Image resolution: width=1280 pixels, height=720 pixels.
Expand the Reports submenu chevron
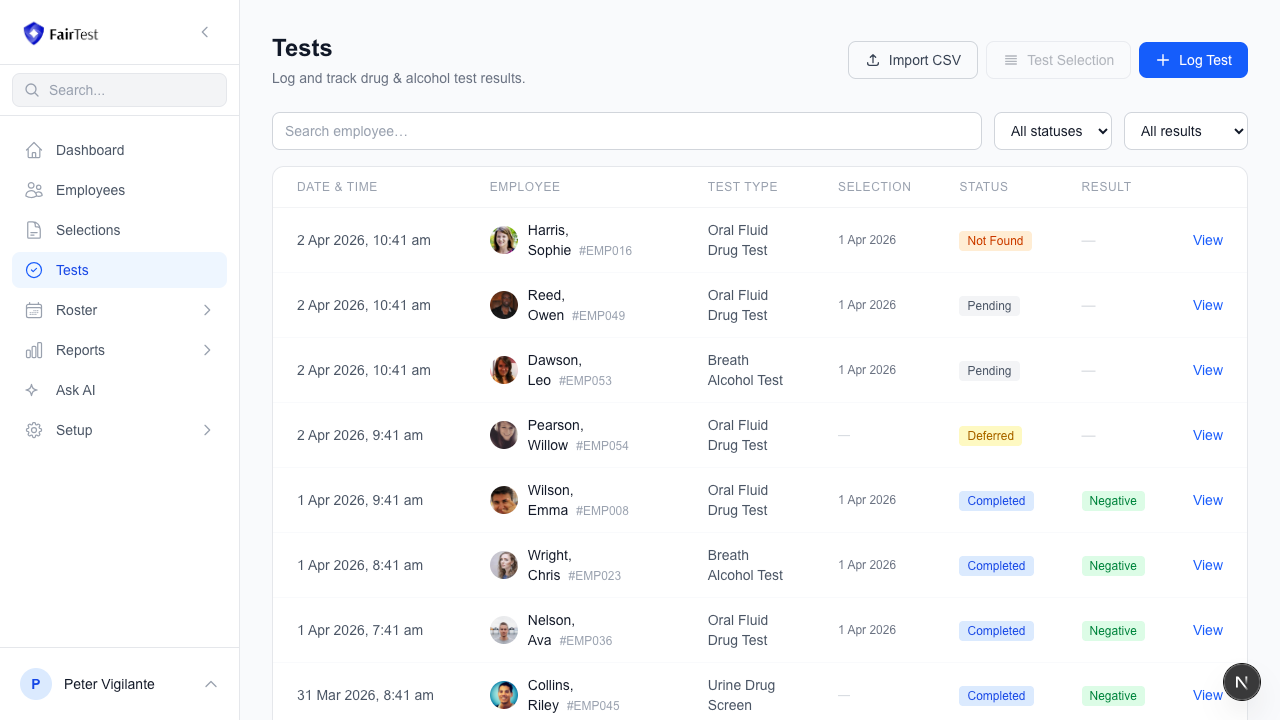click(x=207, y=350)
